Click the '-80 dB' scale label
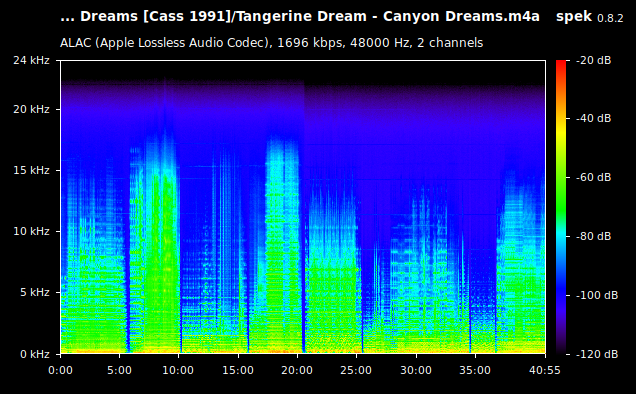This screenshot has height=394, width=636. pos(593,236)
